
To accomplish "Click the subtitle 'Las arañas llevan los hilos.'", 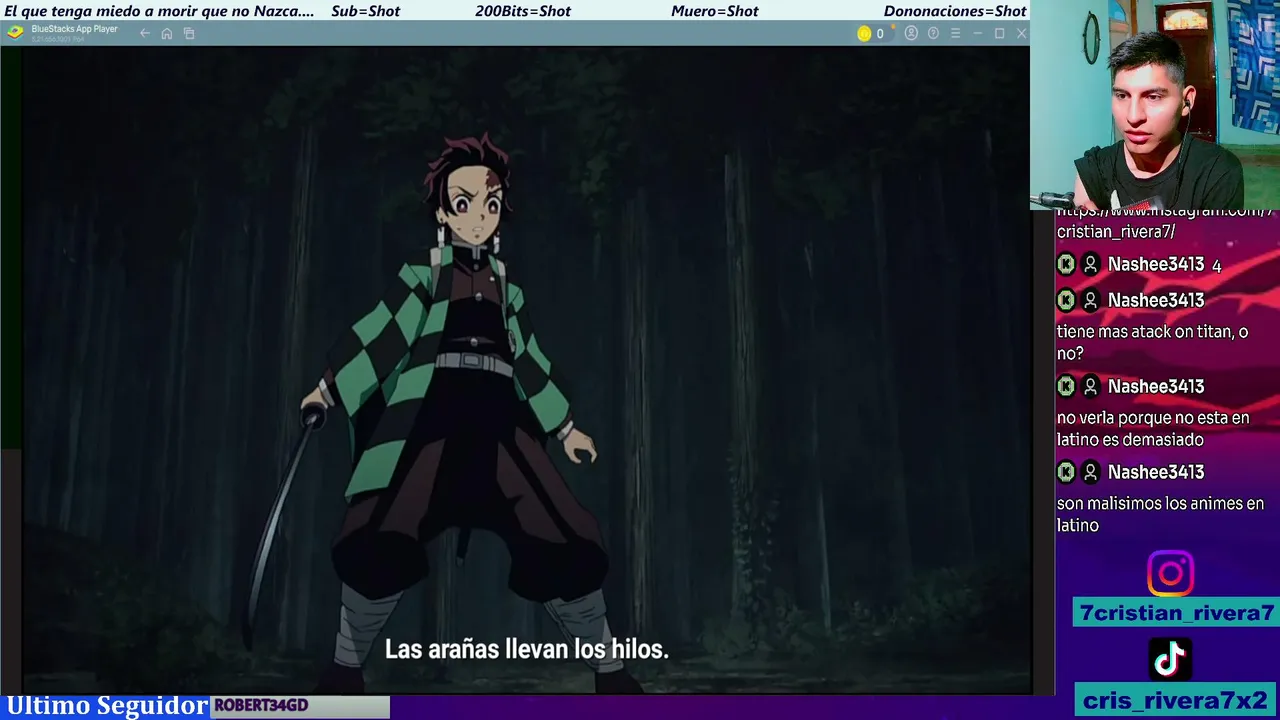I will click(x=526, y=649).
